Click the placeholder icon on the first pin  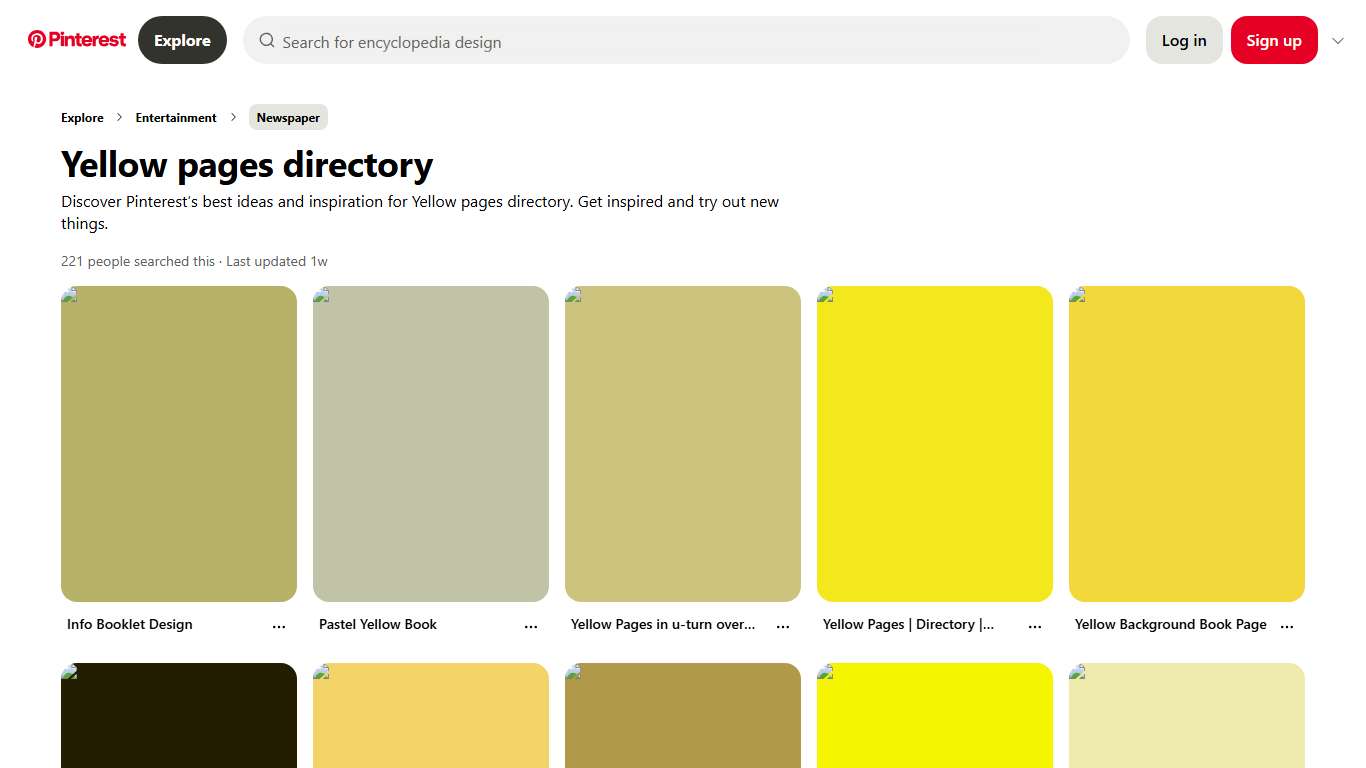(70, 295)
